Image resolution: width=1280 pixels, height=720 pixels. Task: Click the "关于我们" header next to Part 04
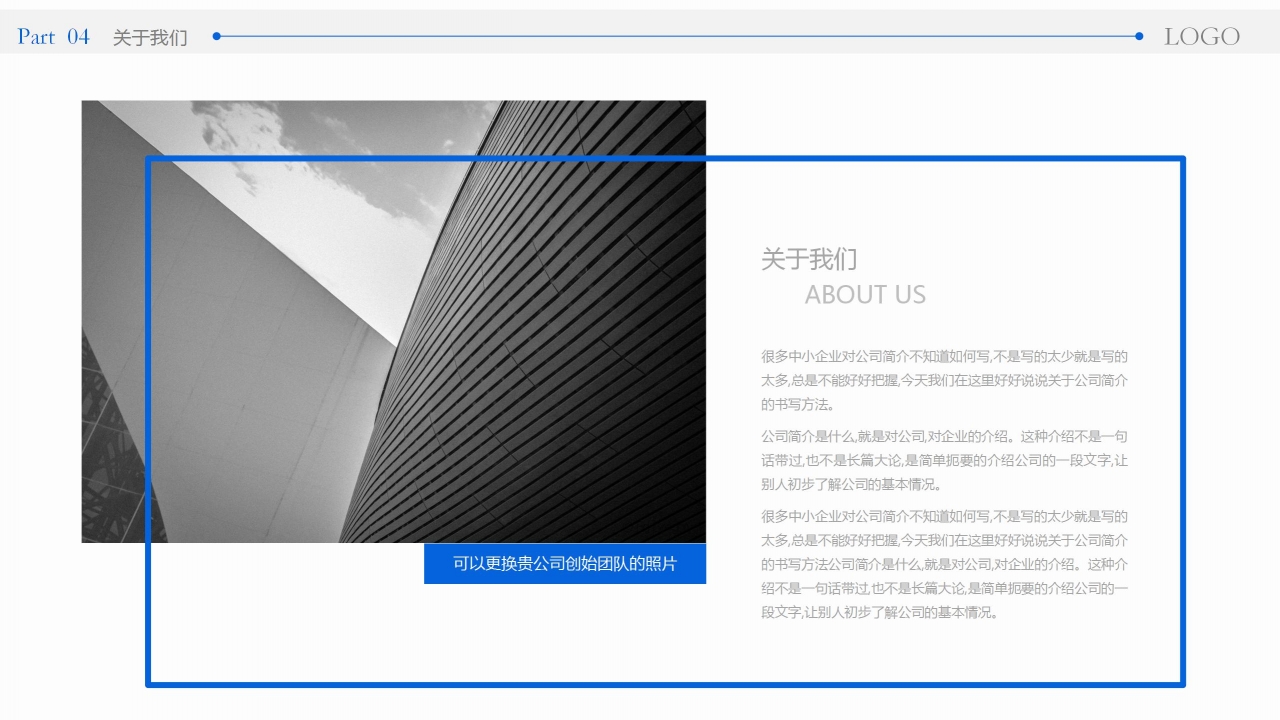click(150, 38)
